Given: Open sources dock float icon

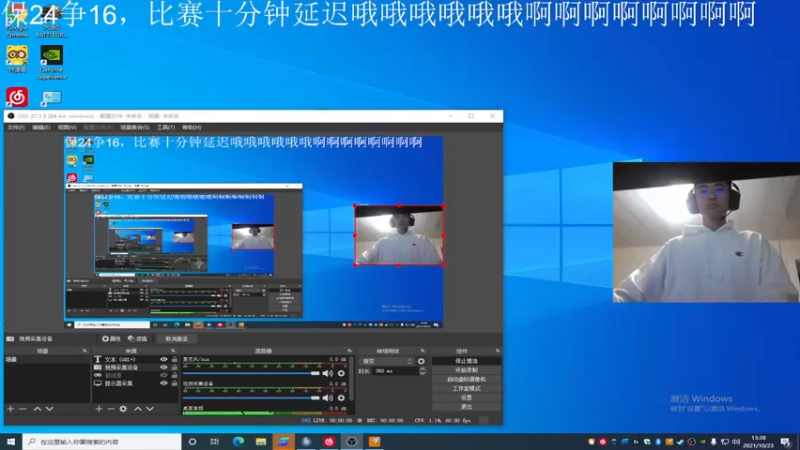Looking at the screenshot, I should click(173, 351).
